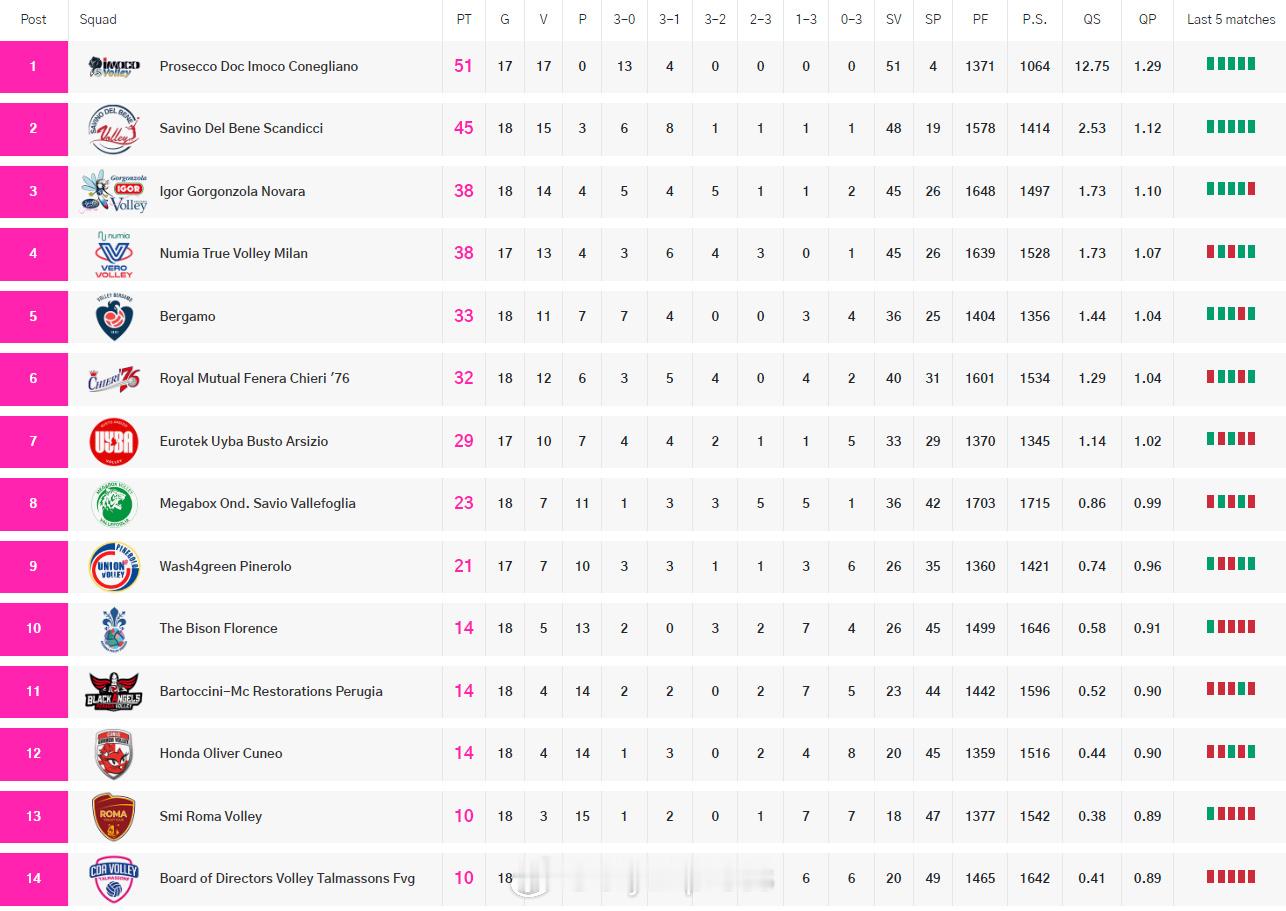Select the Chieri '76 team logo
The height and width of the screenshot is (911, 1286).
tap(114, 379)
